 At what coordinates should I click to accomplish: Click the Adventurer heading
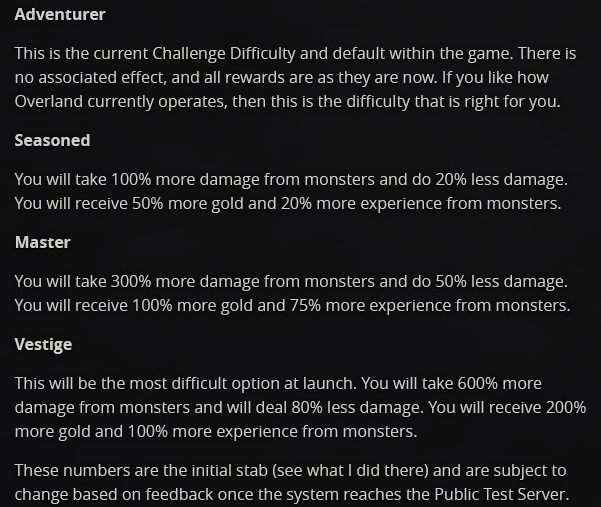pos(60,15)
